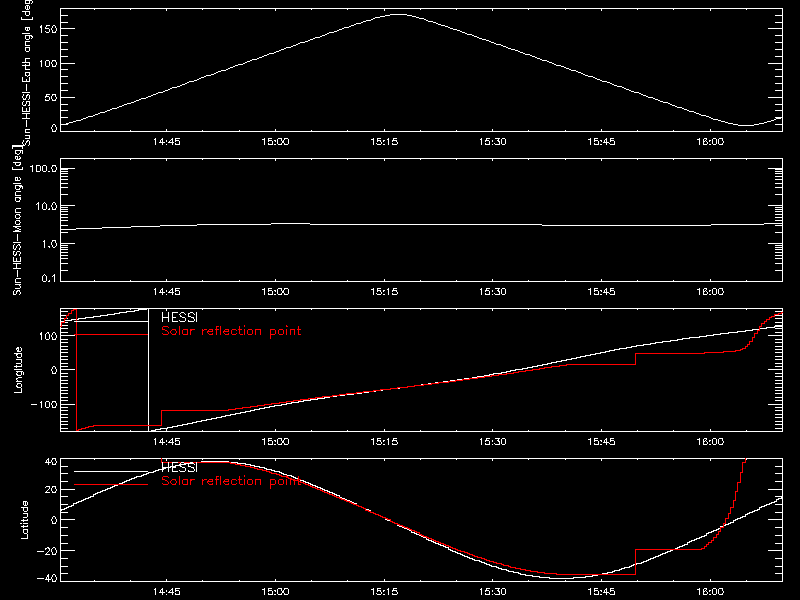Select the 15:00 time label under Latitude plot
Image resolution: width=800 pixels, height=600 pixels.
[x=275, y=592]
